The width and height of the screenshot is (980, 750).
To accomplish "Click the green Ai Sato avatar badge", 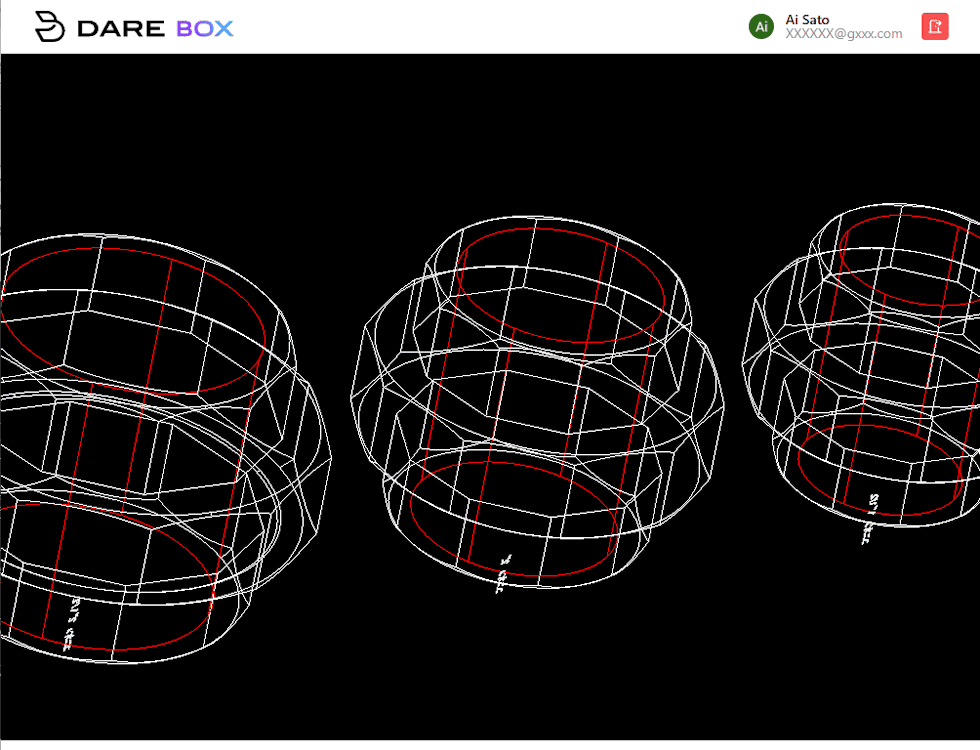I will [x=761, y=26].
